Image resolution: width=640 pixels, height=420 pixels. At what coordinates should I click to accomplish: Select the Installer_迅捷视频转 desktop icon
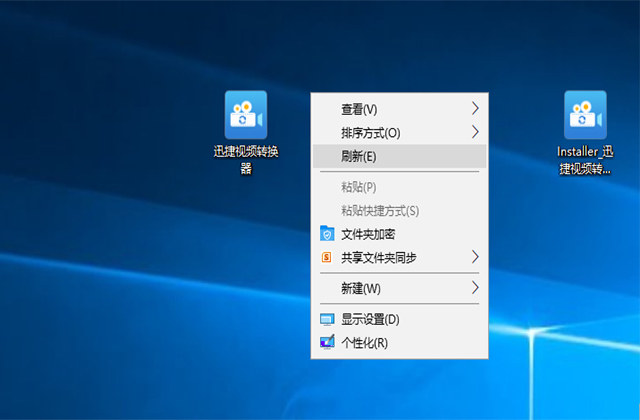tap(585, 115)
